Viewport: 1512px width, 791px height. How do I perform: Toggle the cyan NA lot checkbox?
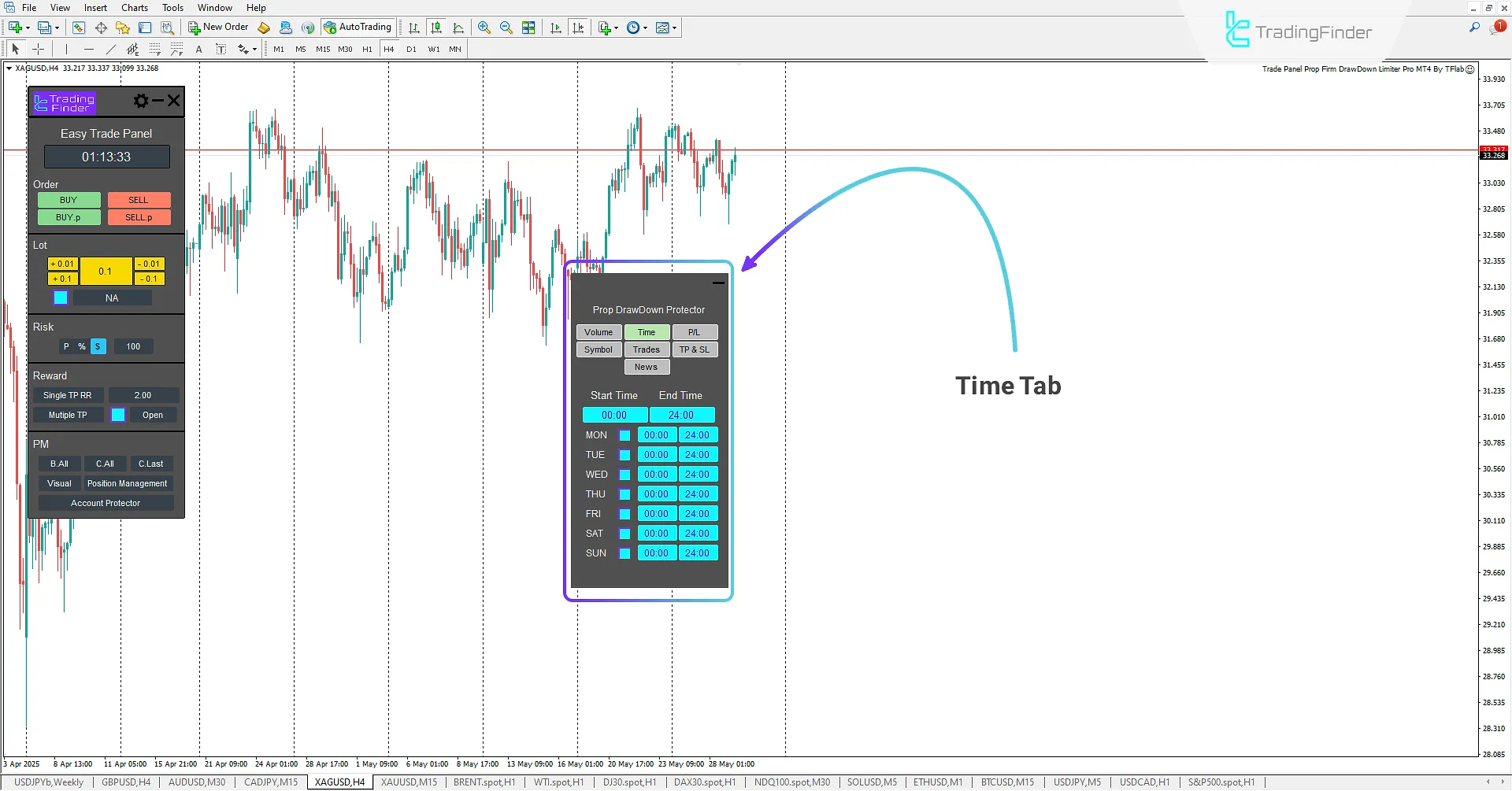(60, 298)
